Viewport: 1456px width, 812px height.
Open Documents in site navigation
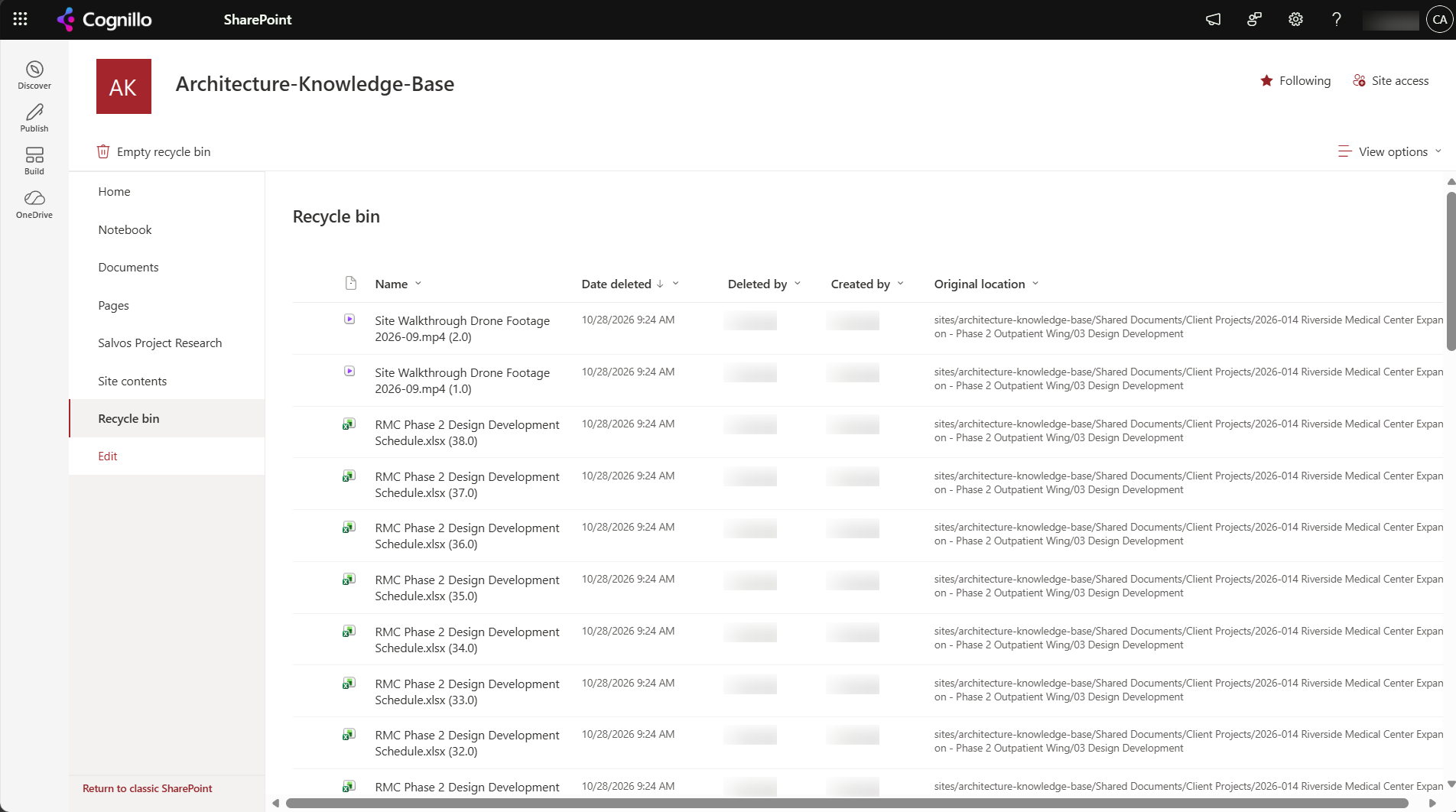128,267
